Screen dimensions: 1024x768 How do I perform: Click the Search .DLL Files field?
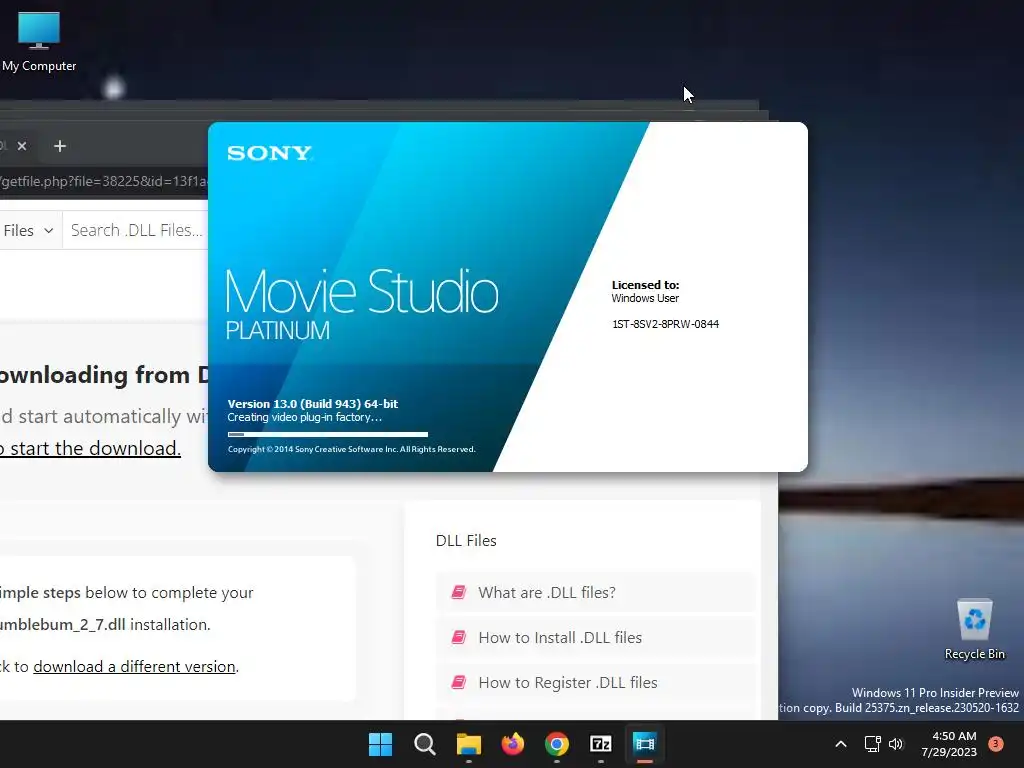click(136, 231)
